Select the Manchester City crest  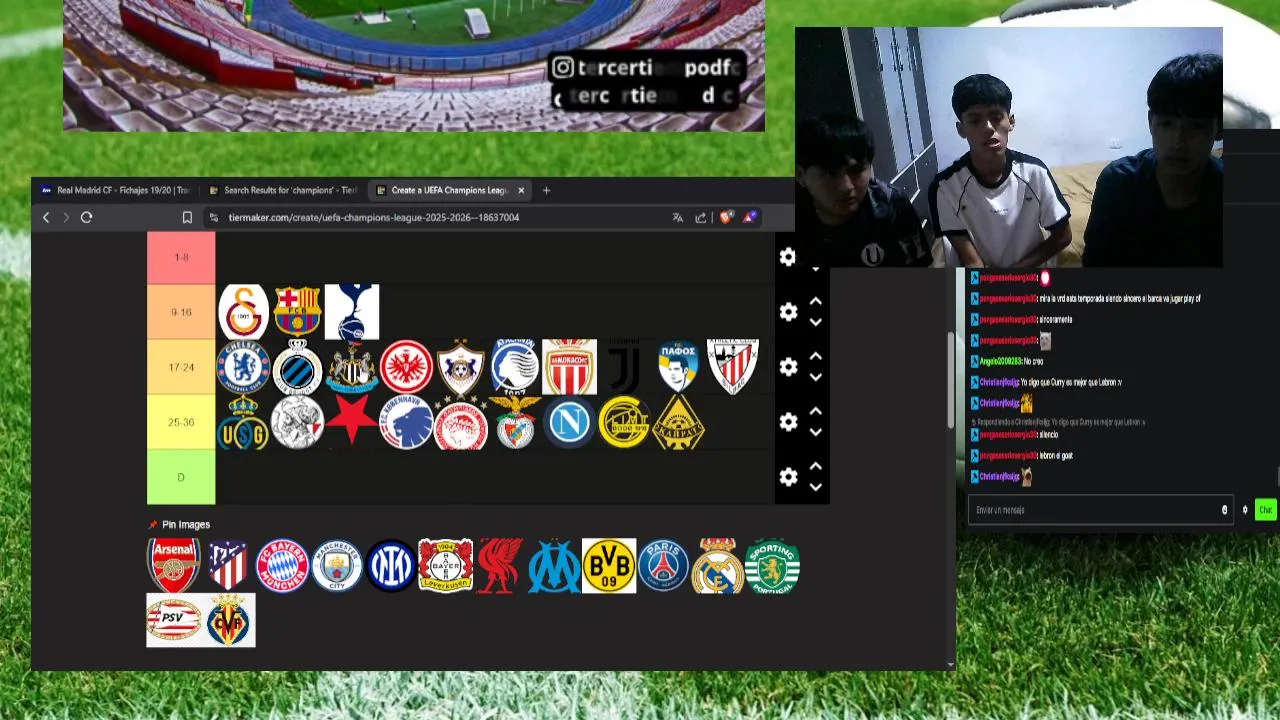coord(337,565)
